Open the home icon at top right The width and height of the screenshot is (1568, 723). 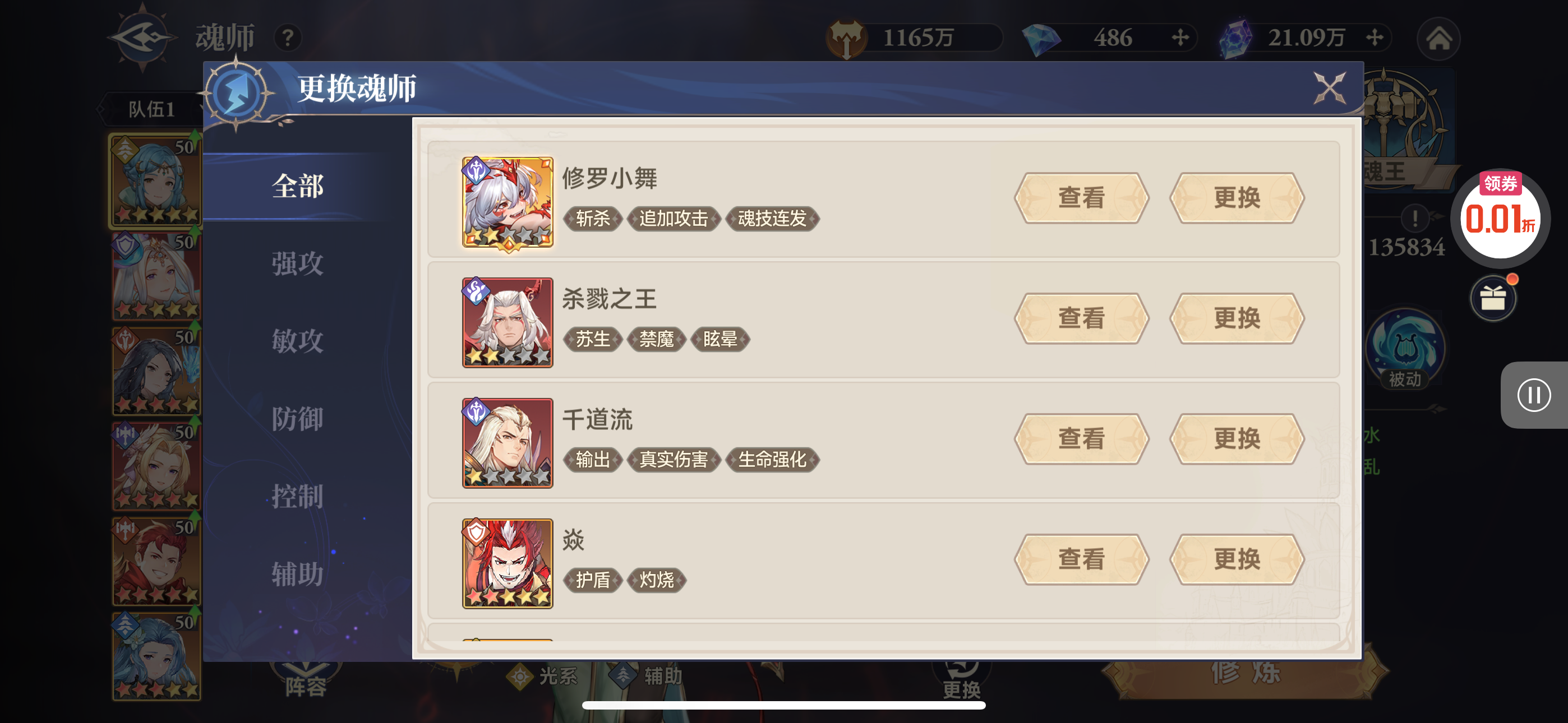(1438, 39)
